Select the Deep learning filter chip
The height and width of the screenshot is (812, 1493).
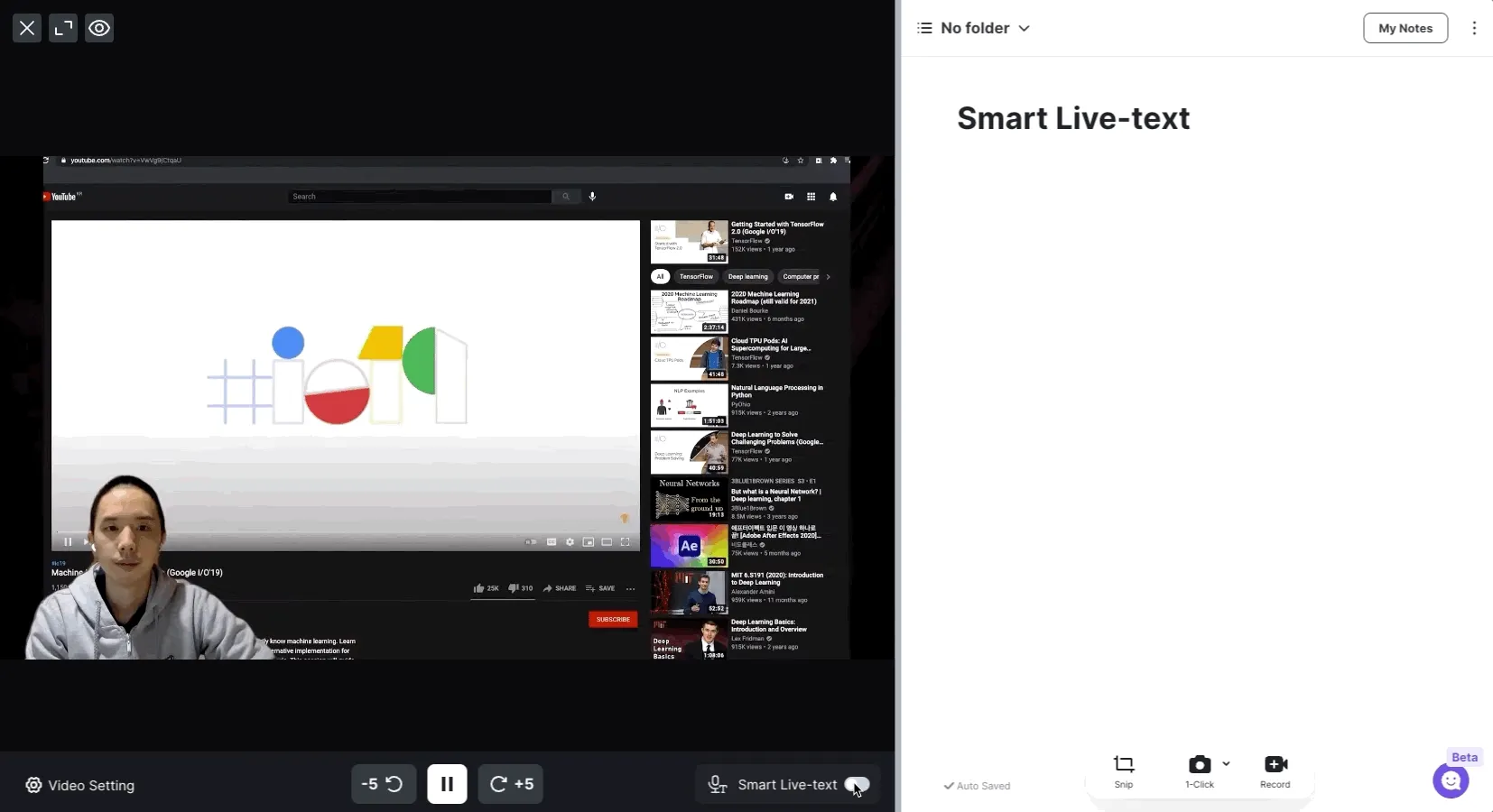pos(748,277)
